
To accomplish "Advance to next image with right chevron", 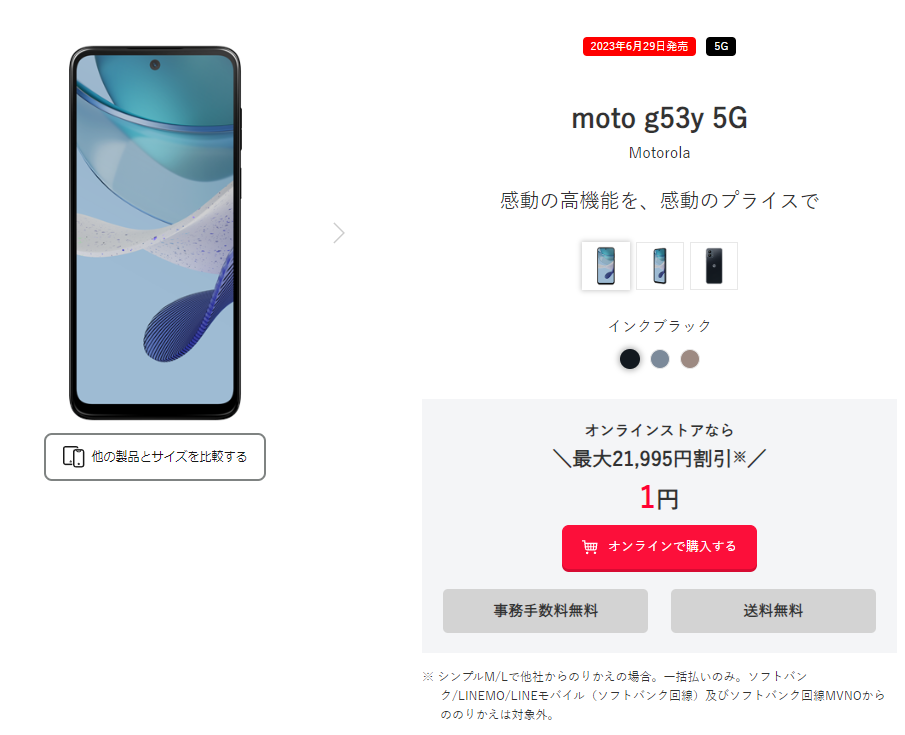I will [x=339, y=233].
